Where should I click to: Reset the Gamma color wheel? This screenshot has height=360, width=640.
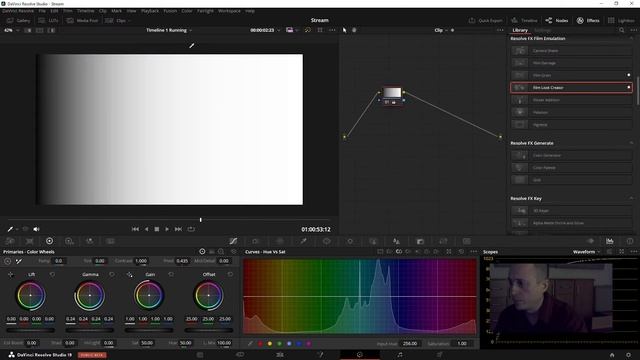pos(112,275)
